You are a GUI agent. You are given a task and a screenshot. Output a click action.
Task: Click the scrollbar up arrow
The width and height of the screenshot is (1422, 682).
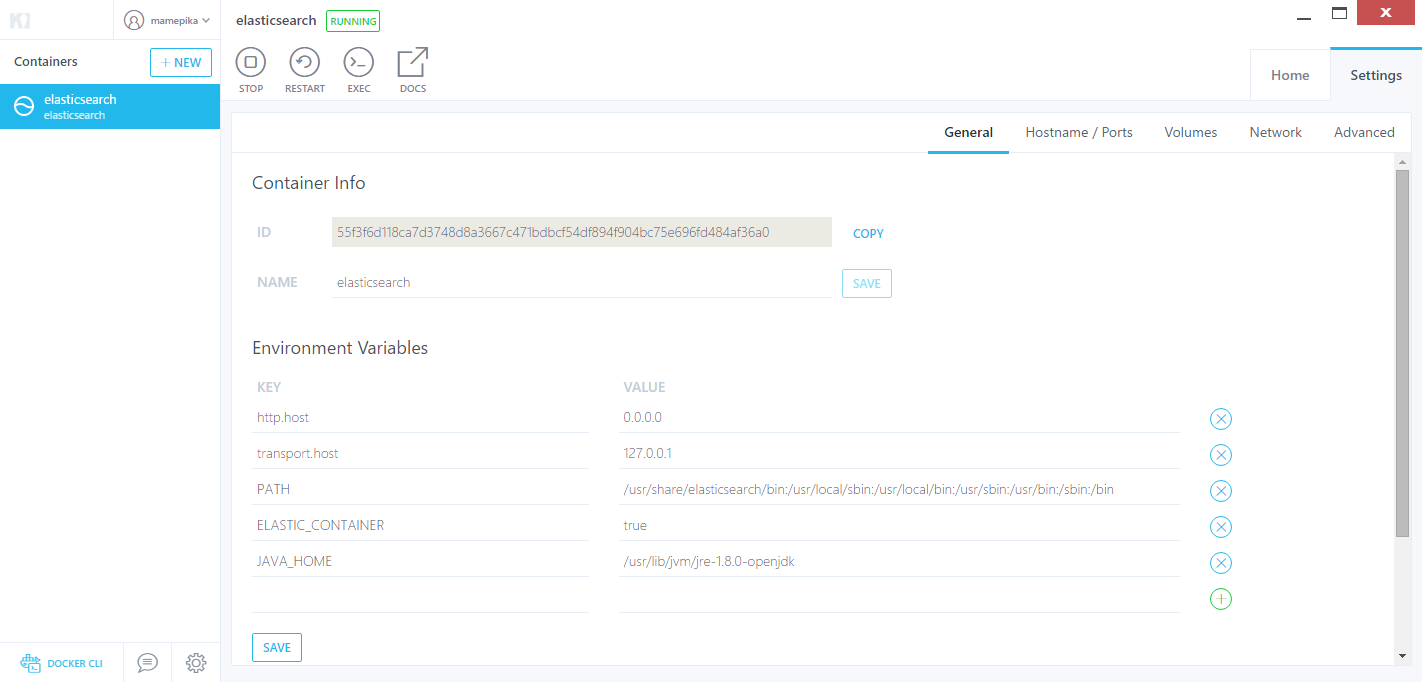tap(1402, 161)
